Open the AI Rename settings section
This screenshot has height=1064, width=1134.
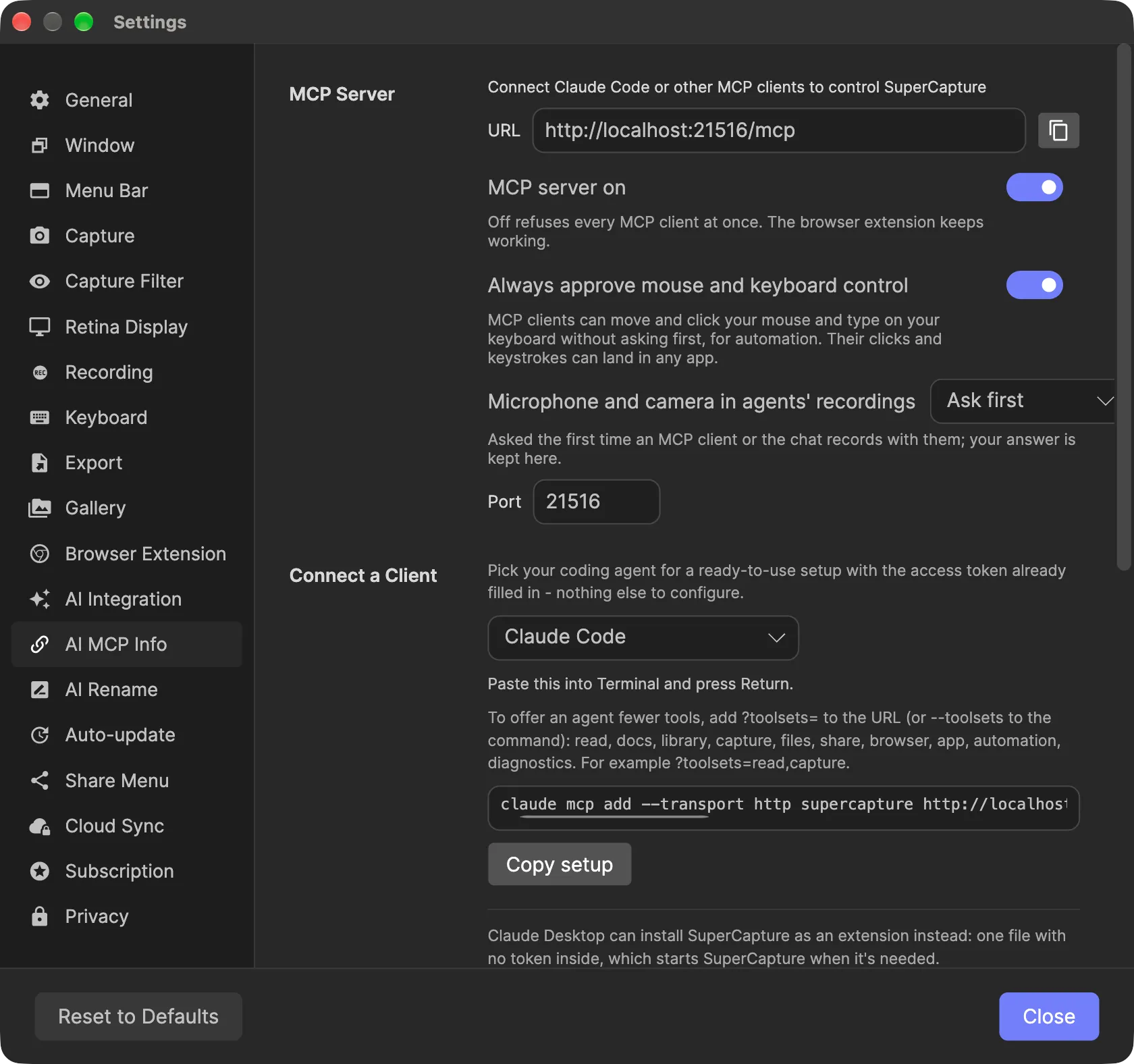click(127, 689)
